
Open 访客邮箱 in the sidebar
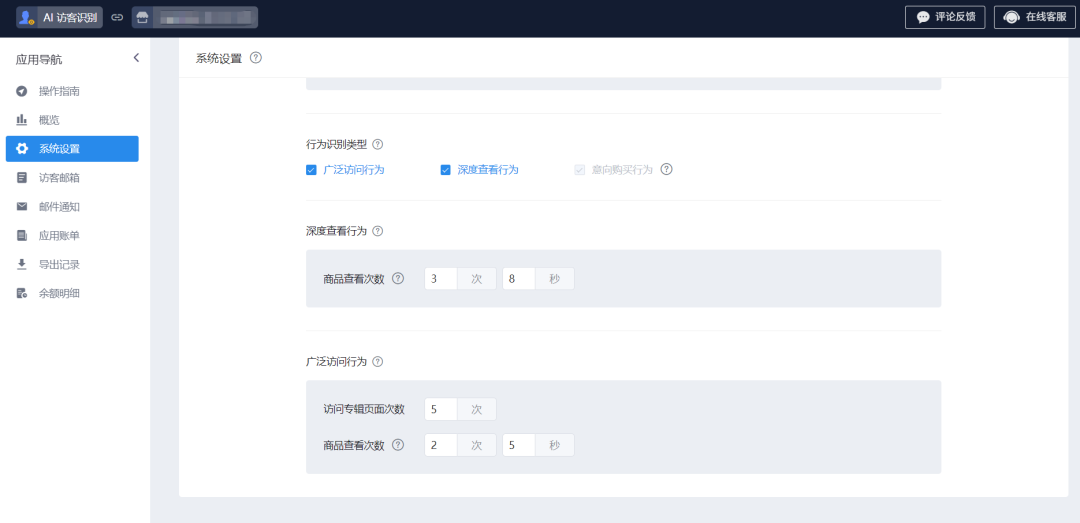(x=72, y=178)
